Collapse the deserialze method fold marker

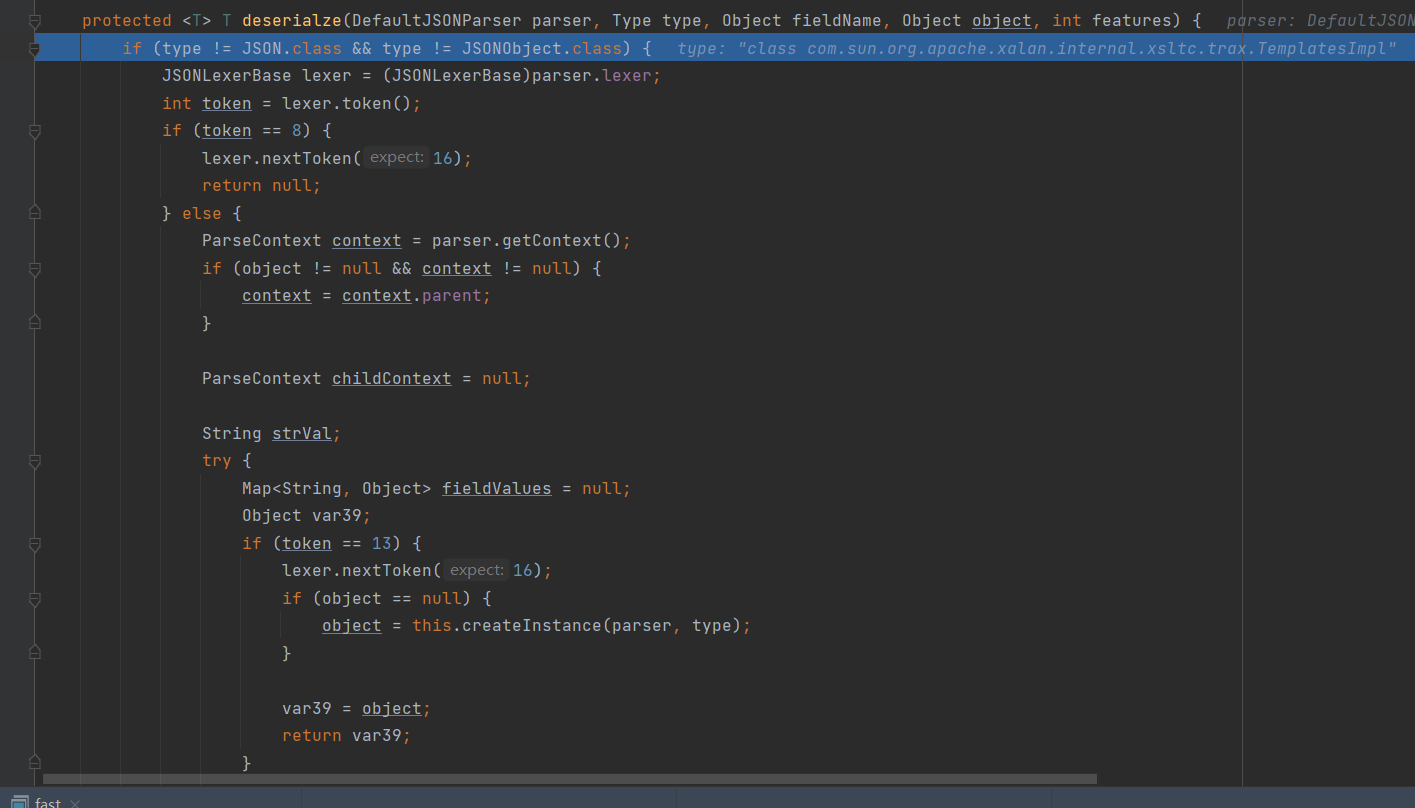tap(35, 20)
